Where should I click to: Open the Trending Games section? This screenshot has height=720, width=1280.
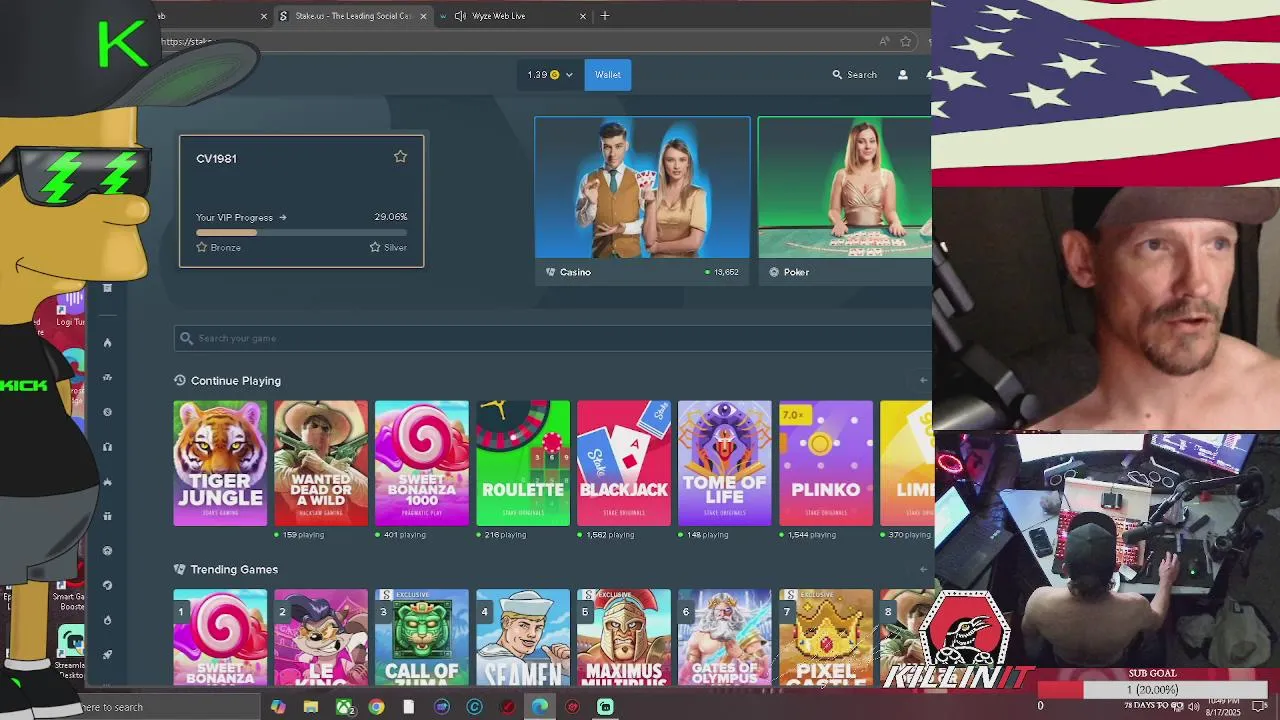click(234, 569)
